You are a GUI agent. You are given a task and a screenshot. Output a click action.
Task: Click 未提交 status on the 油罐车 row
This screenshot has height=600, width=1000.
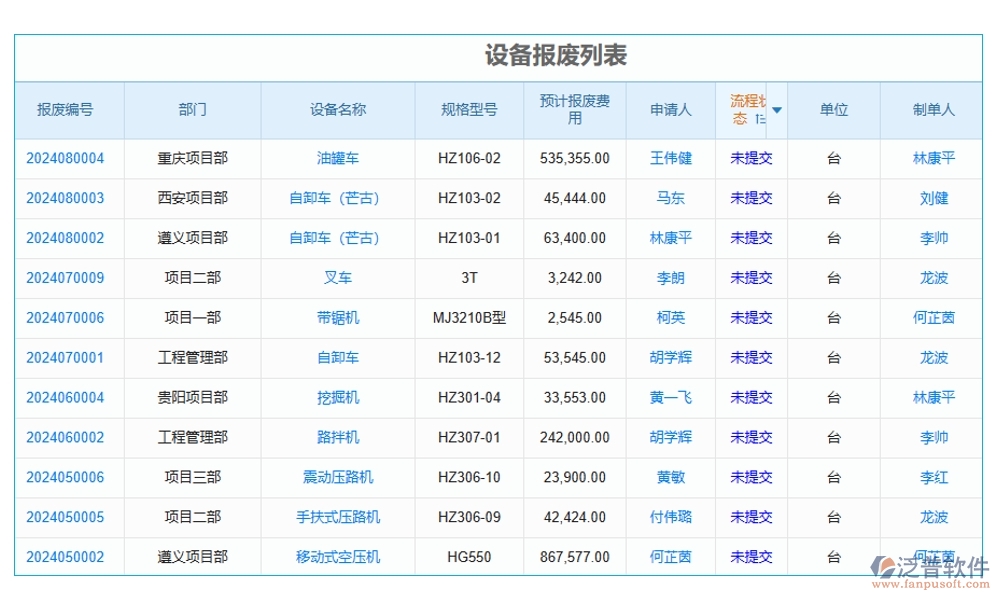[x=751, y=158]
